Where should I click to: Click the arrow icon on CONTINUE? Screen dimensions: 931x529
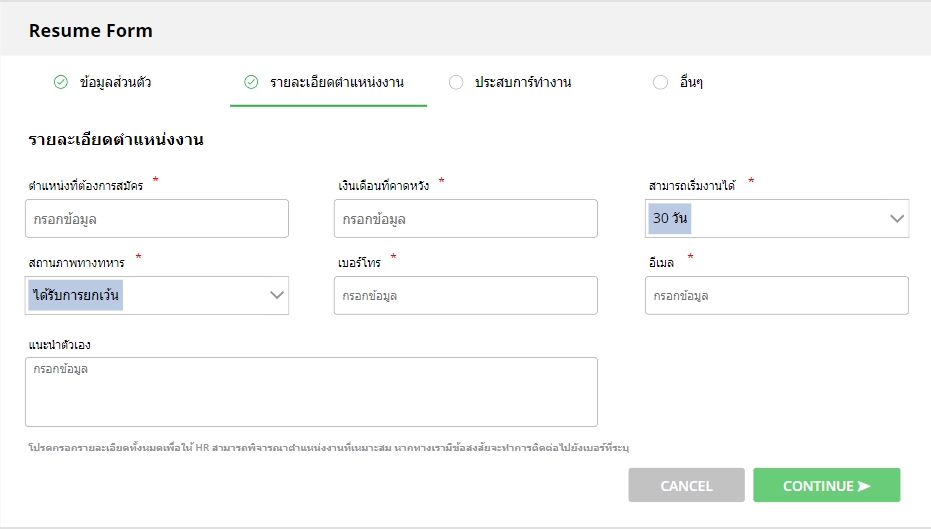(x=864, y=486)
